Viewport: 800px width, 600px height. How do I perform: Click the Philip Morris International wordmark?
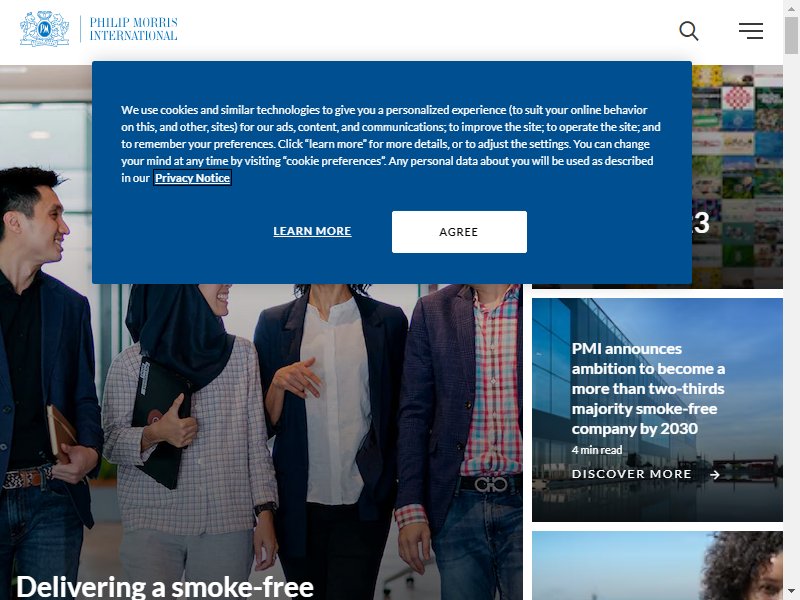134,29
